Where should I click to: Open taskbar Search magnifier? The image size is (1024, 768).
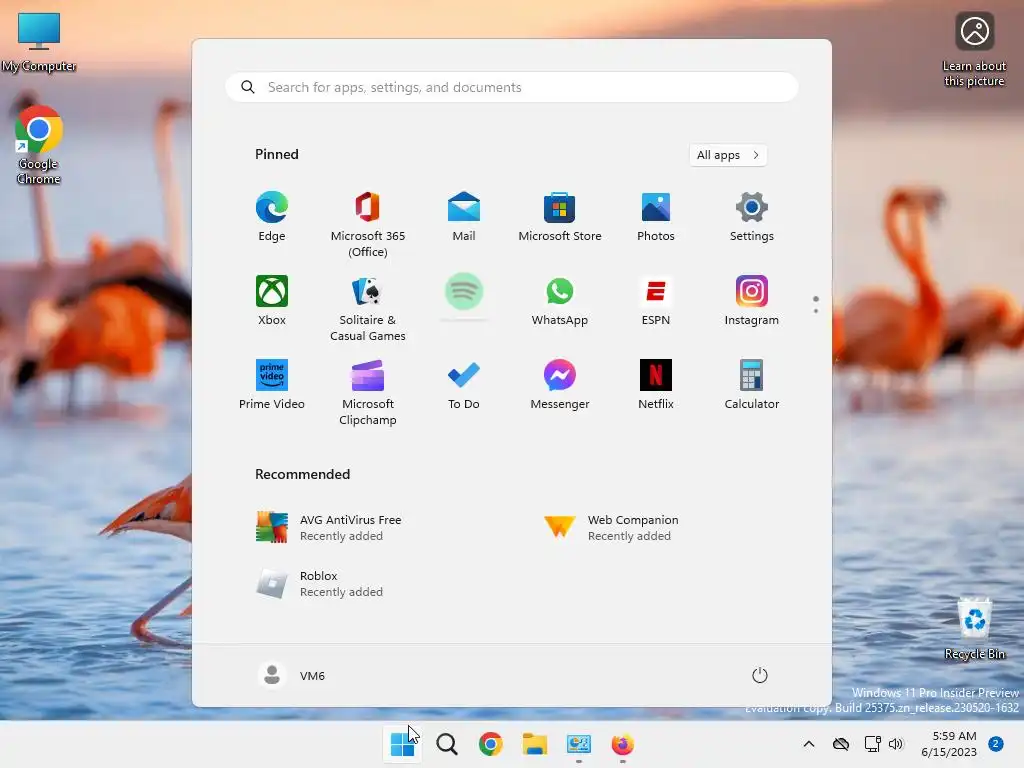coord(447,744)
